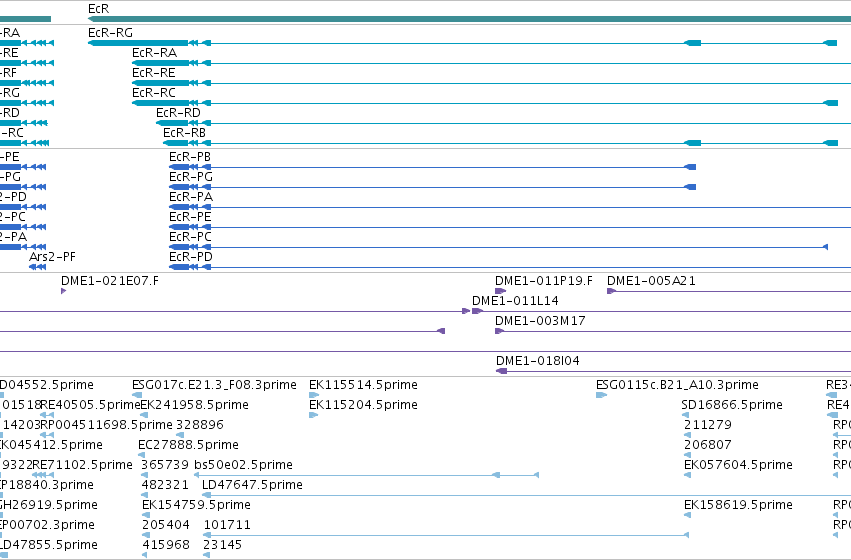Select the DME1-011P19.F feature label
The width and height of the screenshot is (851, 560).
[x=544, y=281]
